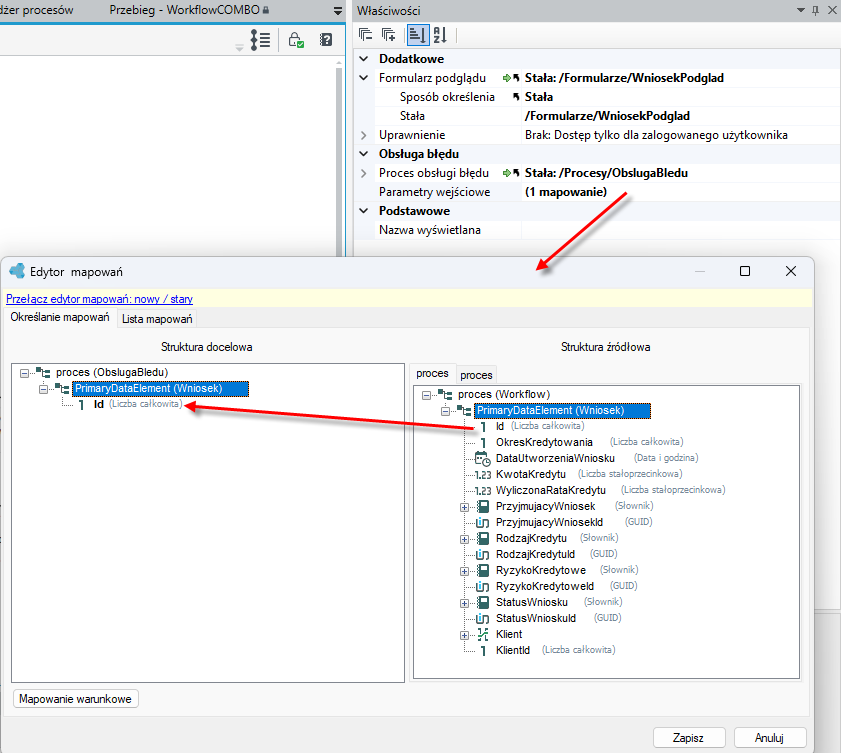
Task: Click the calendar icon of DataUtworzeniaWniosku
Action: (482, 459)
